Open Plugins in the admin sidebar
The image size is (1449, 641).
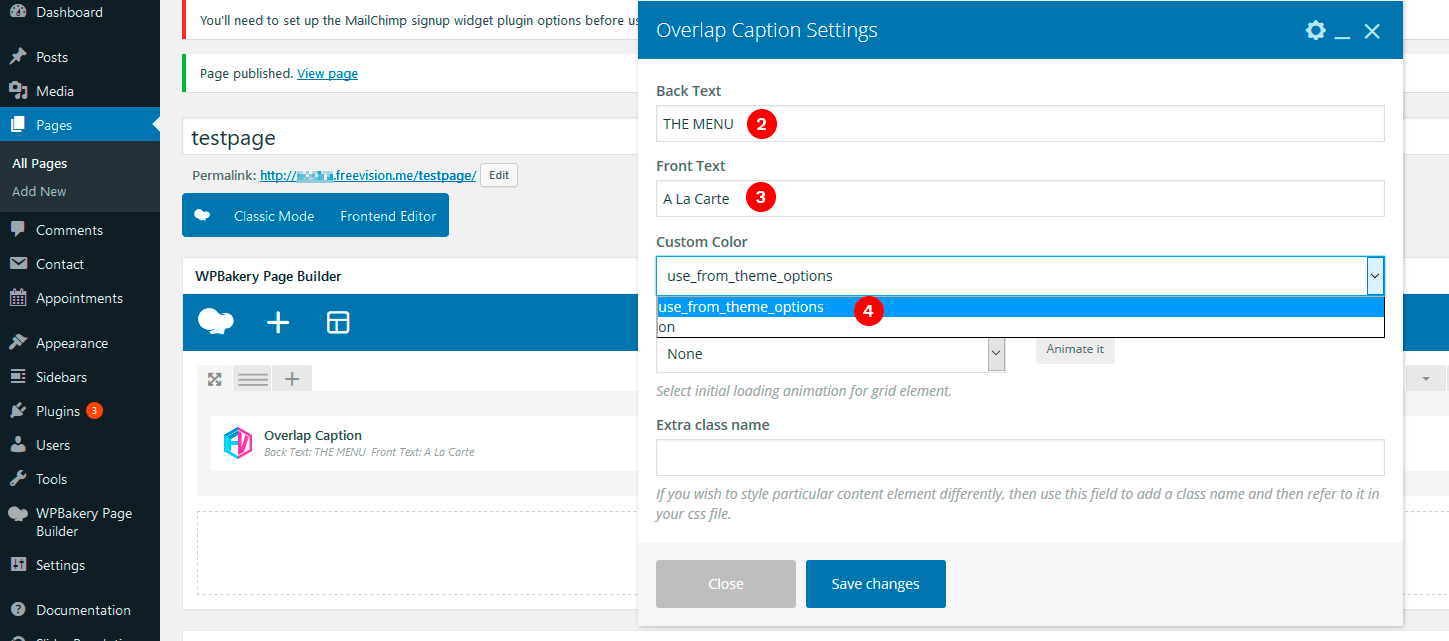click(x=58, y=411)
